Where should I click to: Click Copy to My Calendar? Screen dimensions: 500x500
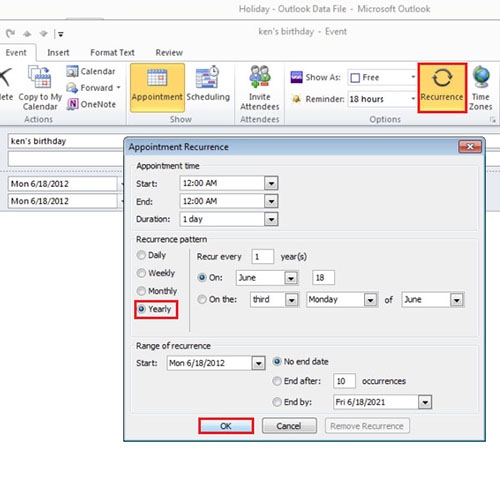point(40,87)
